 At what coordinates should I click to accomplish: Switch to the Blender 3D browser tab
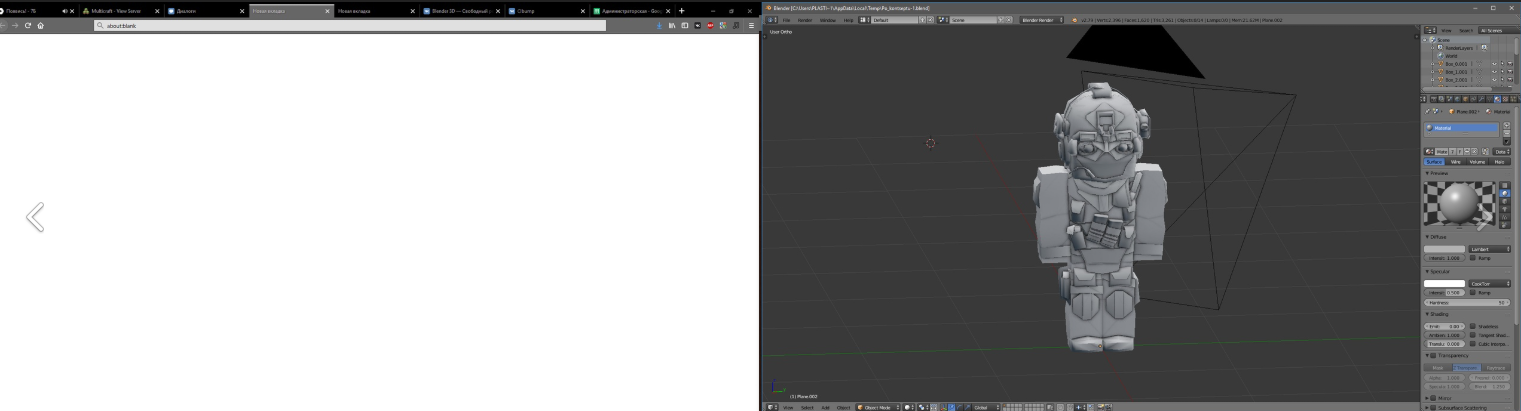point(460,10)
